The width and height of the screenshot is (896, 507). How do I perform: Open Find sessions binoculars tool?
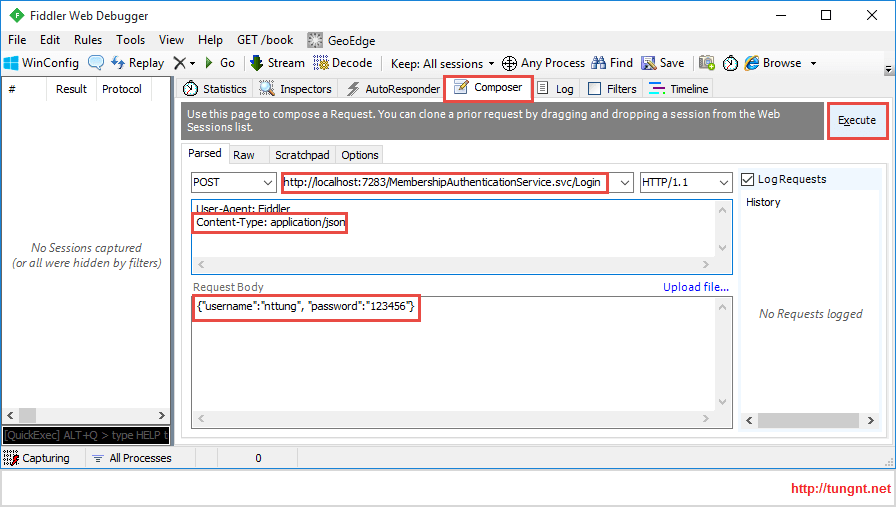pos(612,63)
